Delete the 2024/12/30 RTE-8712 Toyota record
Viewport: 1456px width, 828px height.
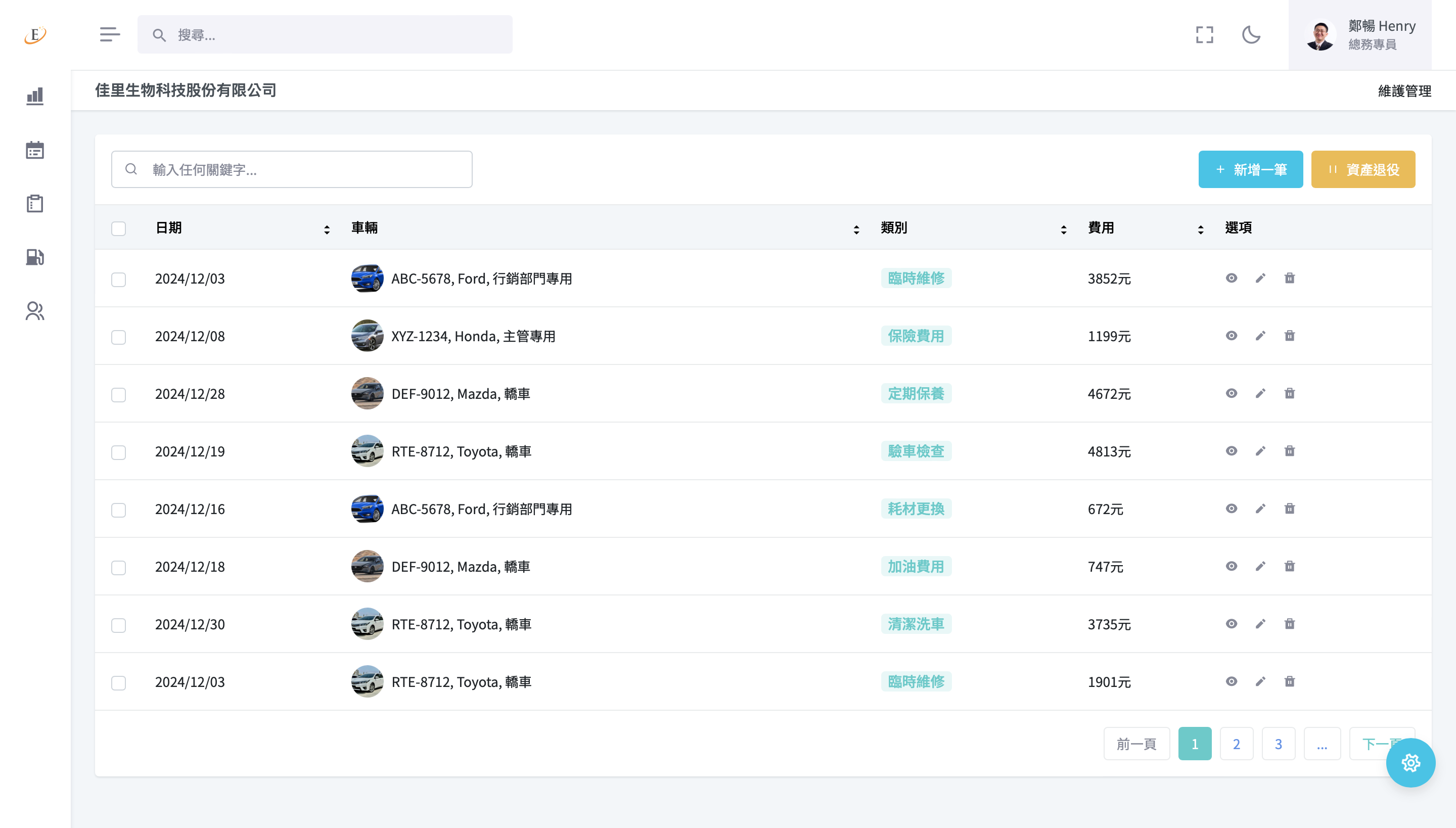click(x=1289, y=624)
